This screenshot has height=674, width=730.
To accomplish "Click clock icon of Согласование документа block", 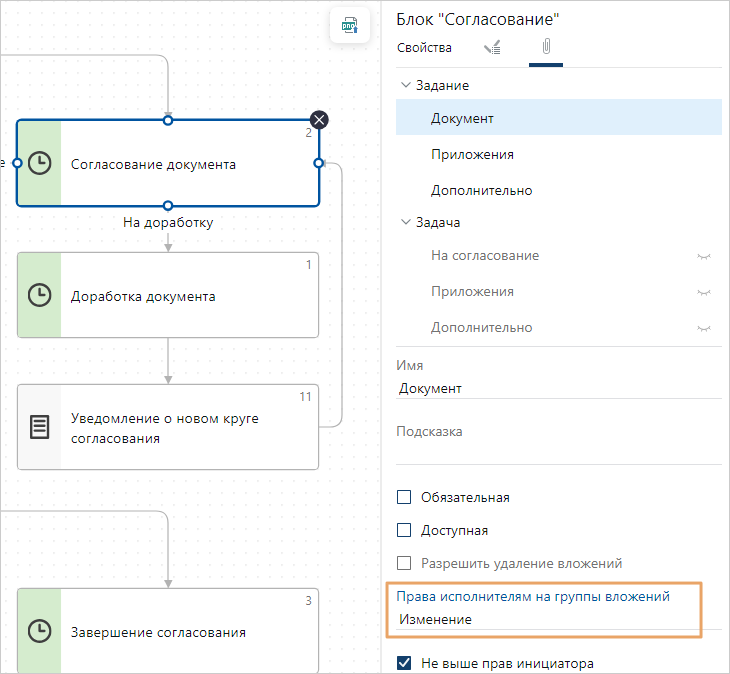I will coord(39,164).
